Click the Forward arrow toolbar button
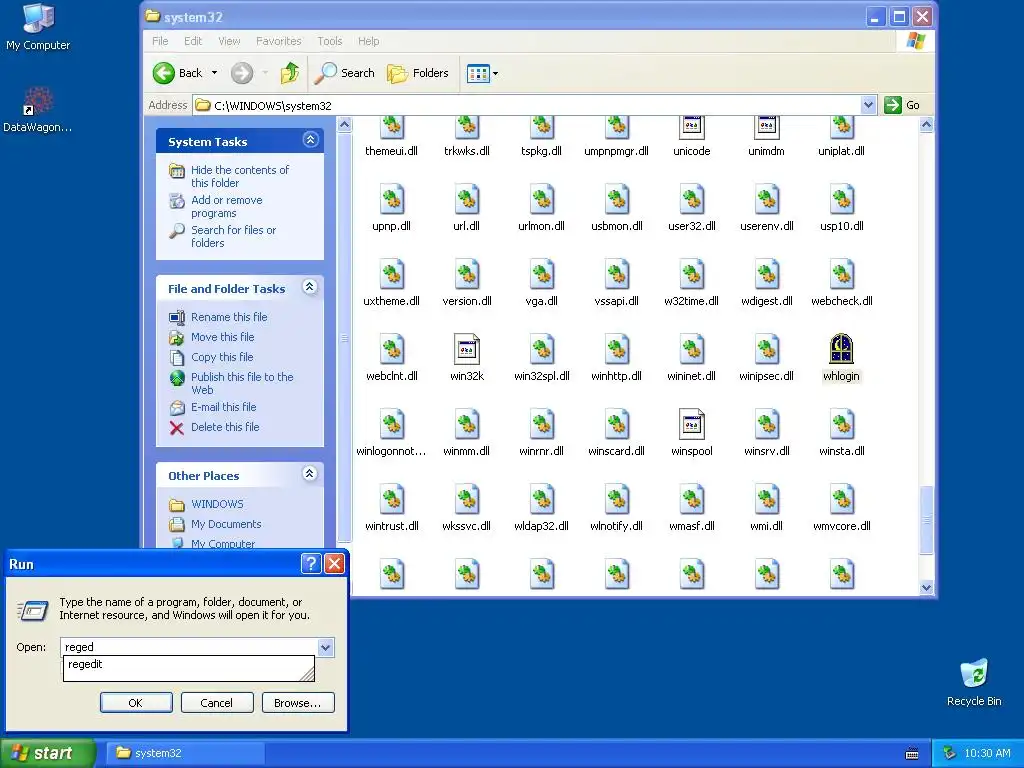The width and height of the screenshot is (1024, 768). pyautogui.click(x=242, y=73)
